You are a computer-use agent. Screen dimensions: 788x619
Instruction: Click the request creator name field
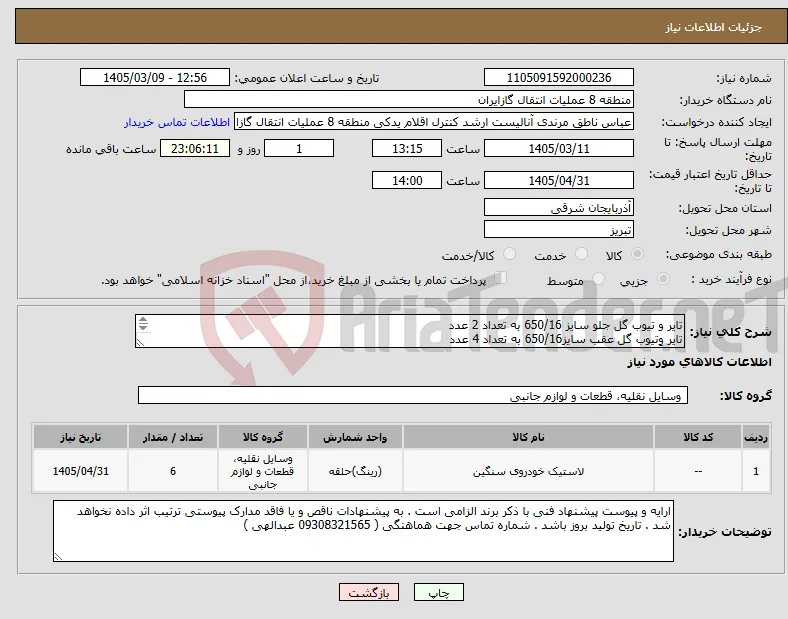point(434,122)
